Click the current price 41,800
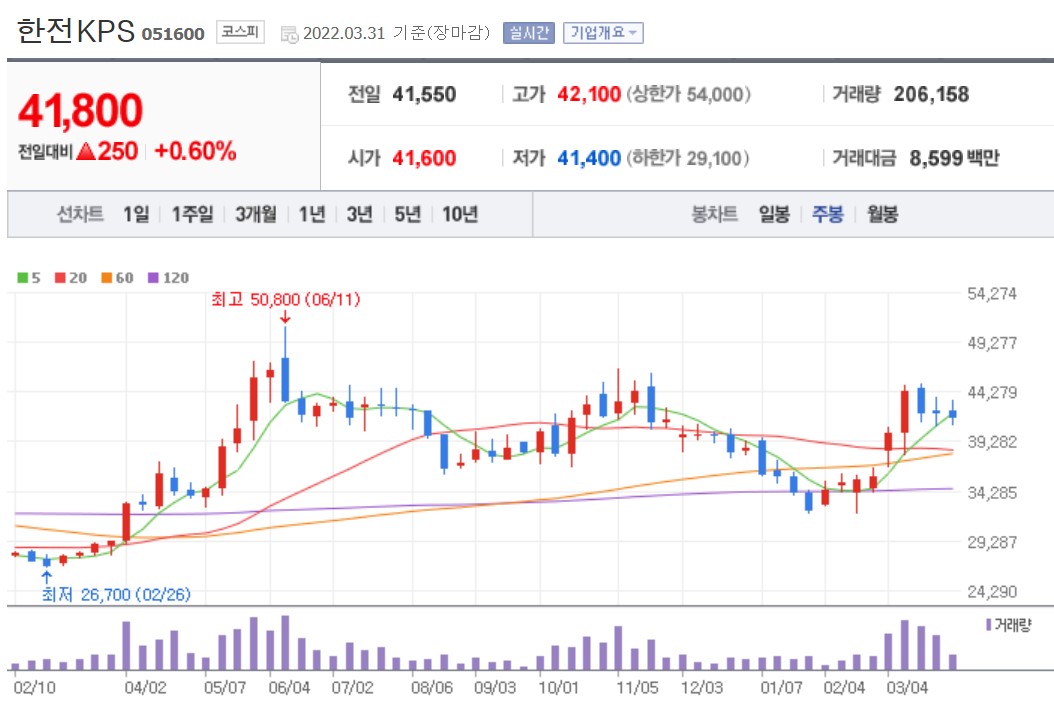The image size is (1054, 723). click(80, 110)
